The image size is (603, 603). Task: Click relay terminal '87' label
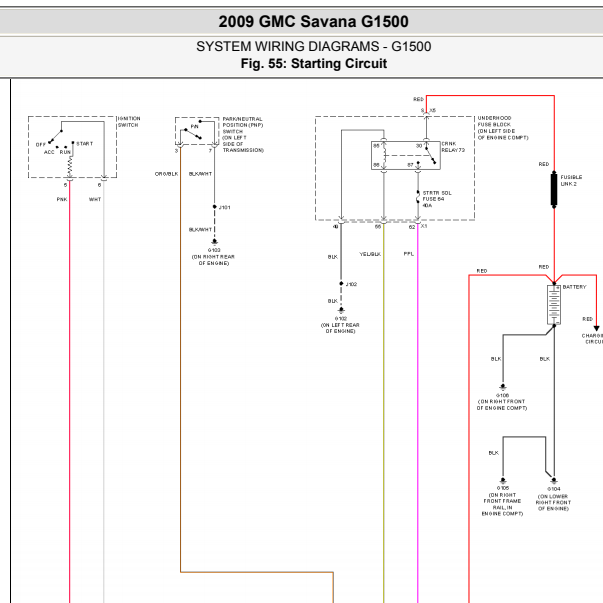410,165
